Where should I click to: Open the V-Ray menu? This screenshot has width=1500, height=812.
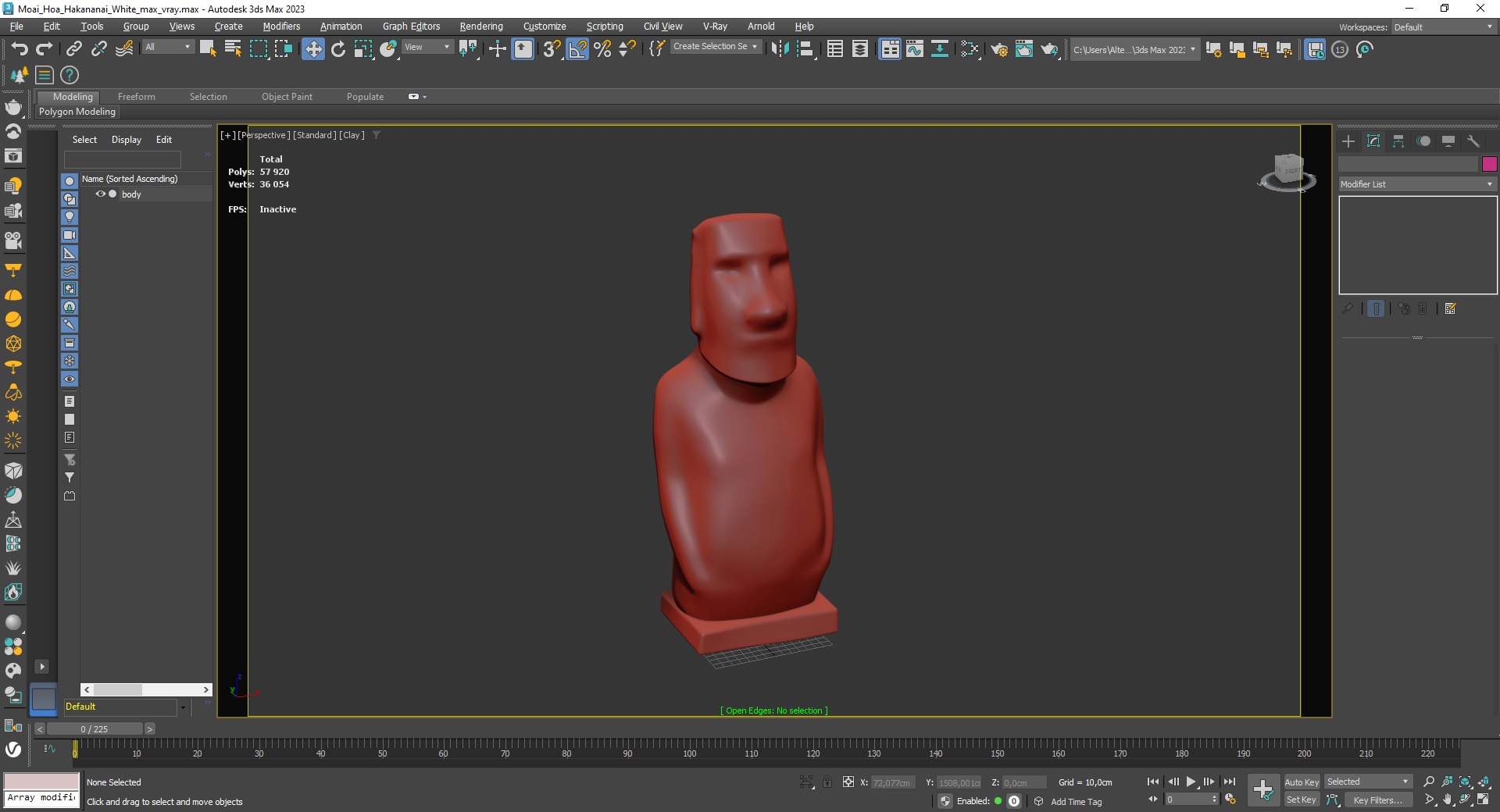click(x=715, y=26)
